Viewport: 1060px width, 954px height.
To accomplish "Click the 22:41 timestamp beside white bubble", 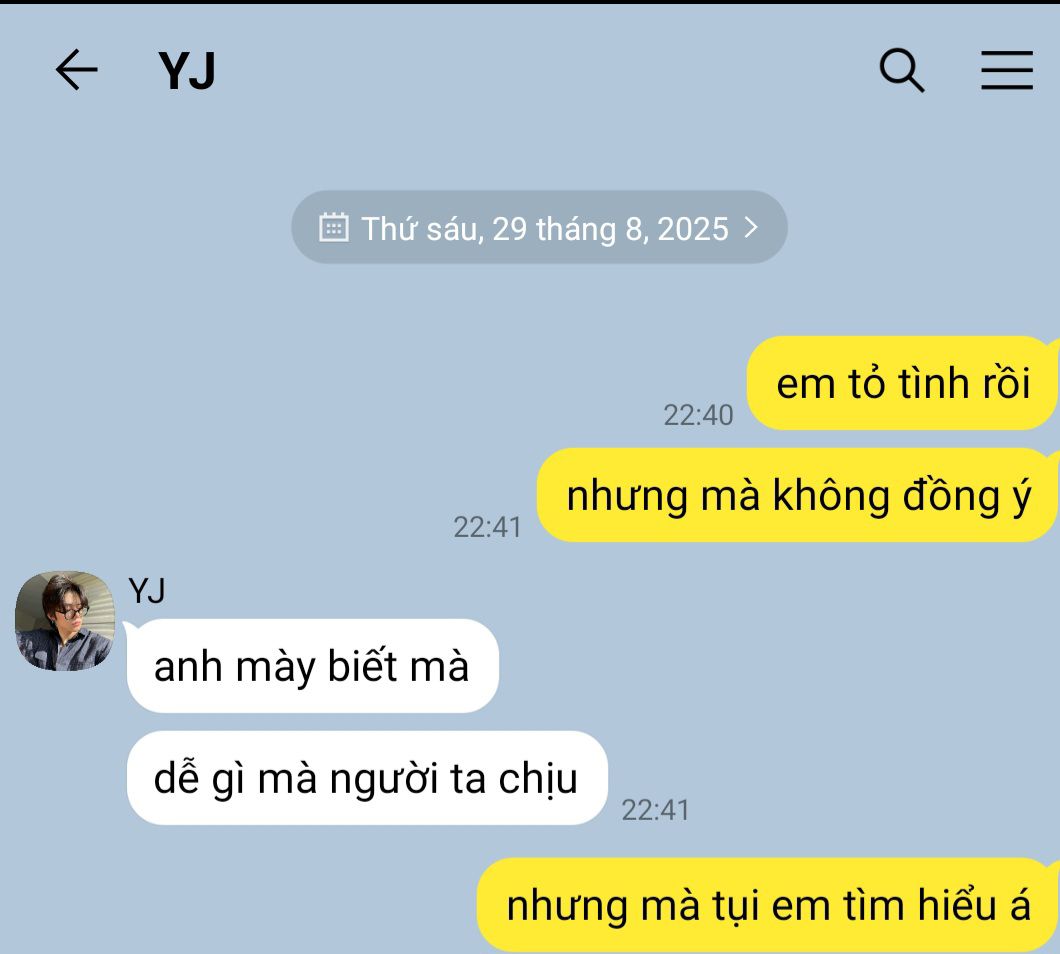I will pyautogui.click(x=655, y=810).
